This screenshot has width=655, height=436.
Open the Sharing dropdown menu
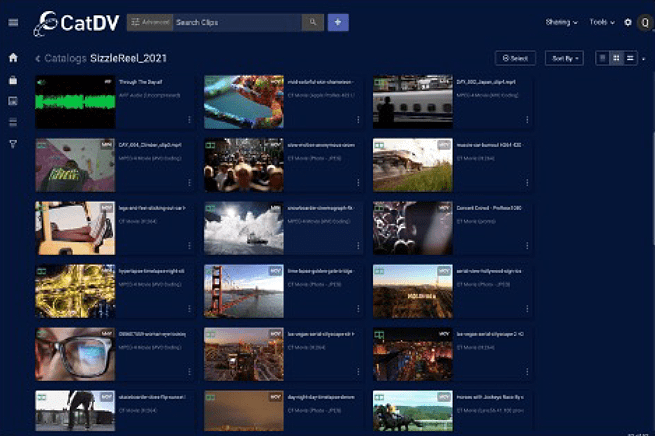click(560, 22)
